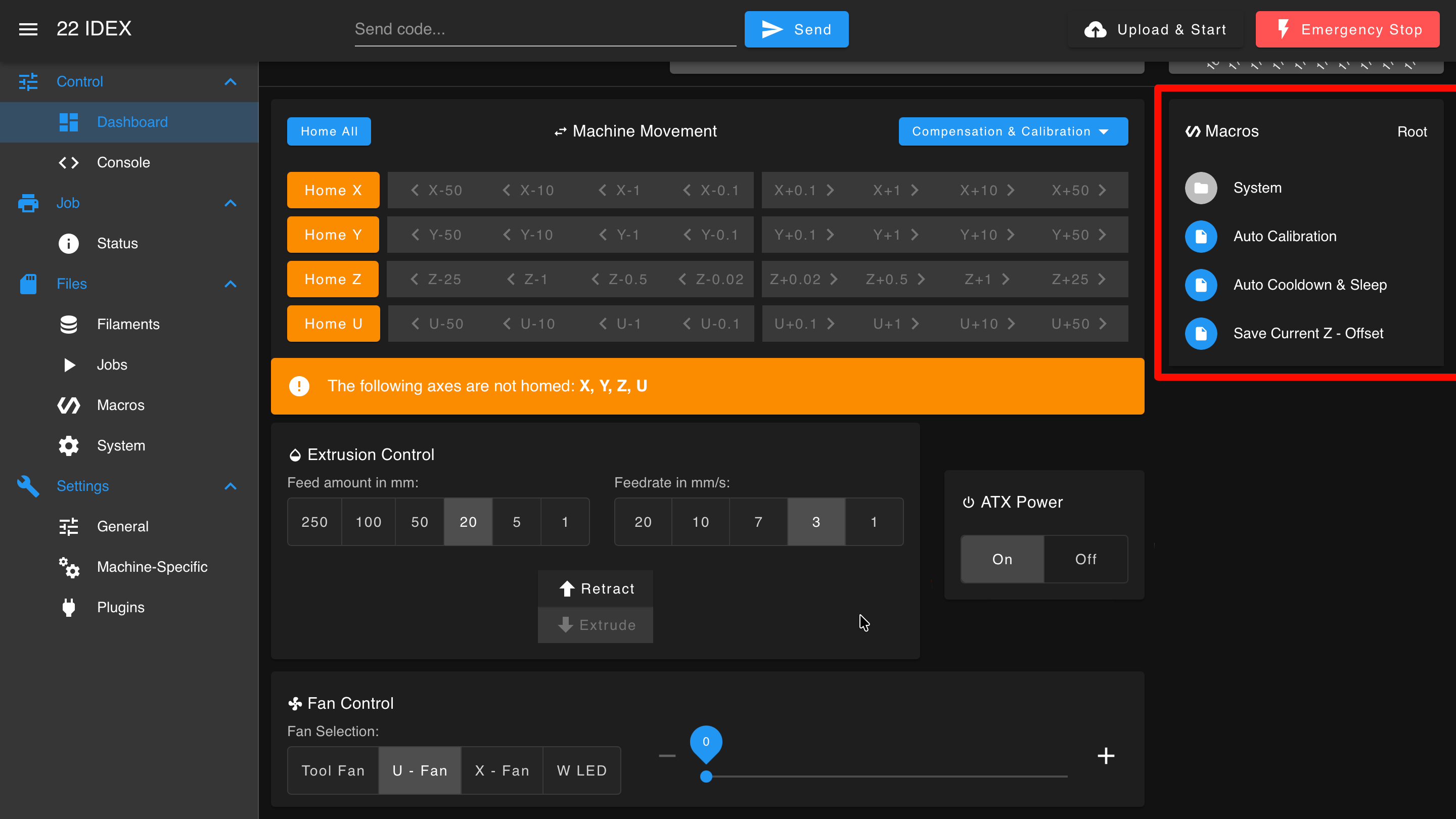
Task: Turn ATX Power On
Action: [1002, 559]
